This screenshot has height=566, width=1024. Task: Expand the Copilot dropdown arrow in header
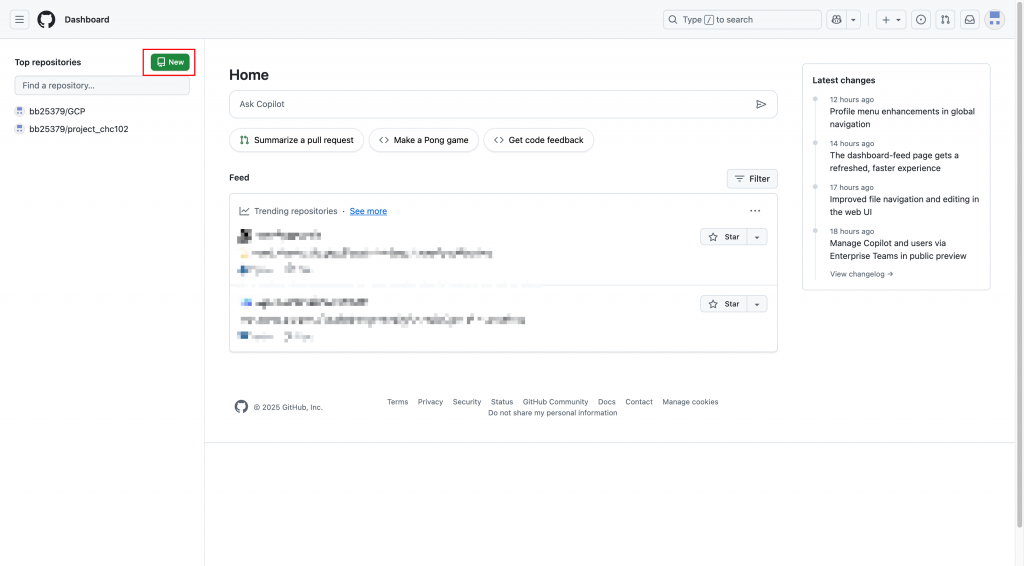click(x=854, y=19)
